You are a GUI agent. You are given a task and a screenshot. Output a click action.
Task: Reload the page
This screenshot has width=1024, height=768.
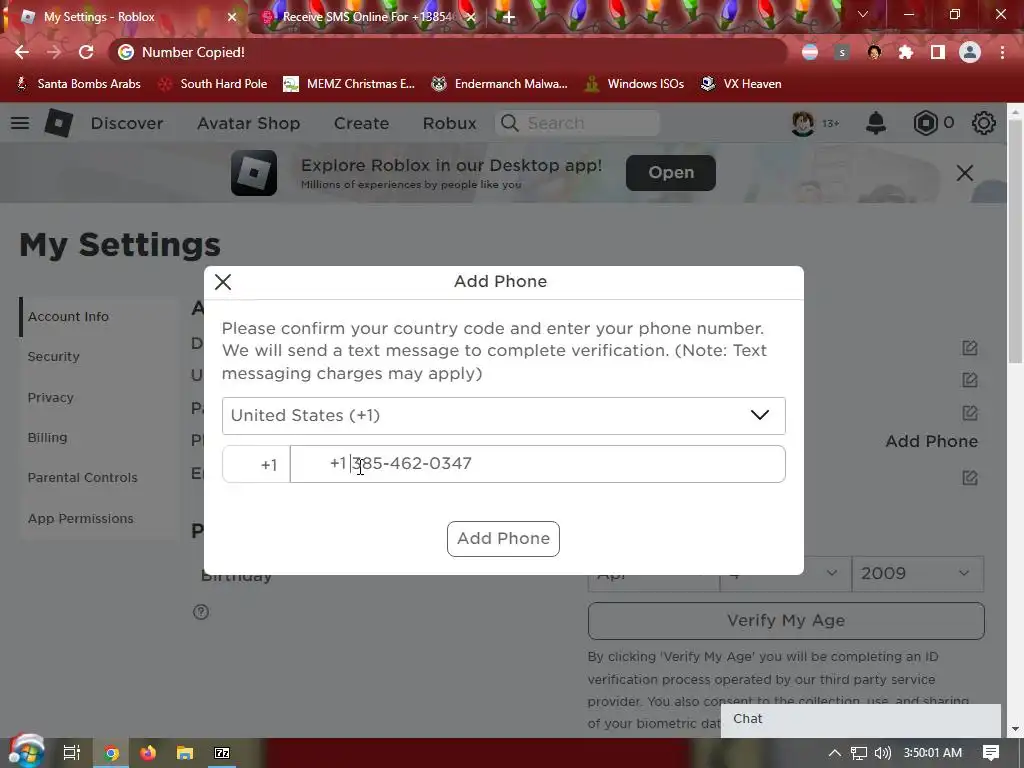tap(86, 52)
